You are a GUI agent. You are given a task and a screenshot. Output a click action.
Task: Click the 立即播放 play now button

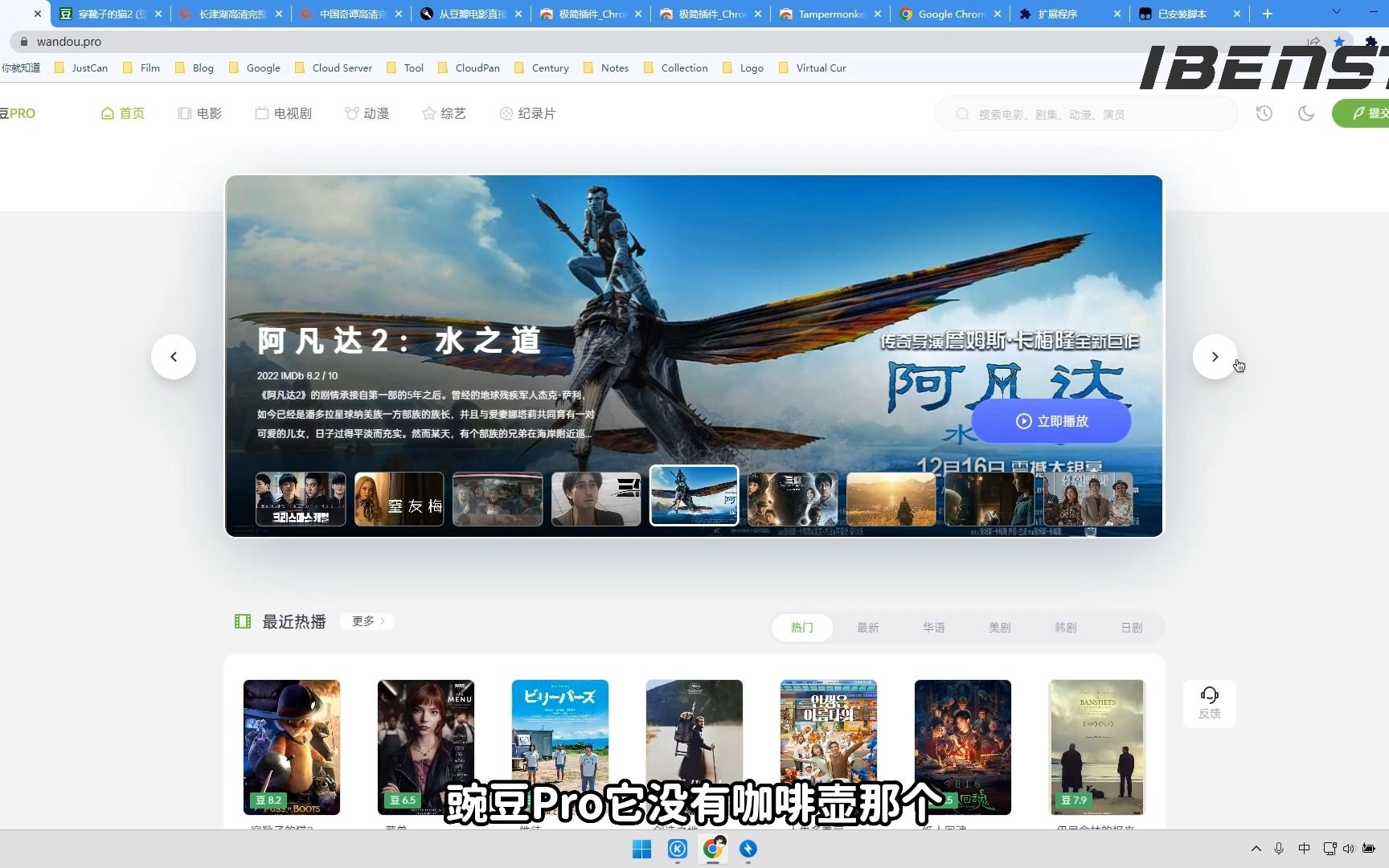pyautogui.click(x=1051, y=421)
